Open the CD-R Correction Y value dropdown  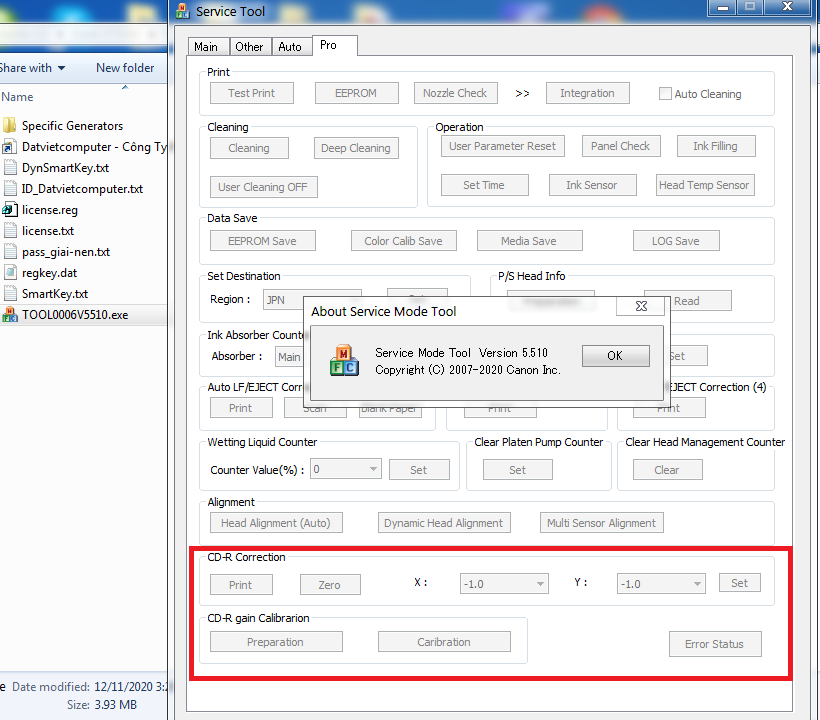click(x=661, y=584)
